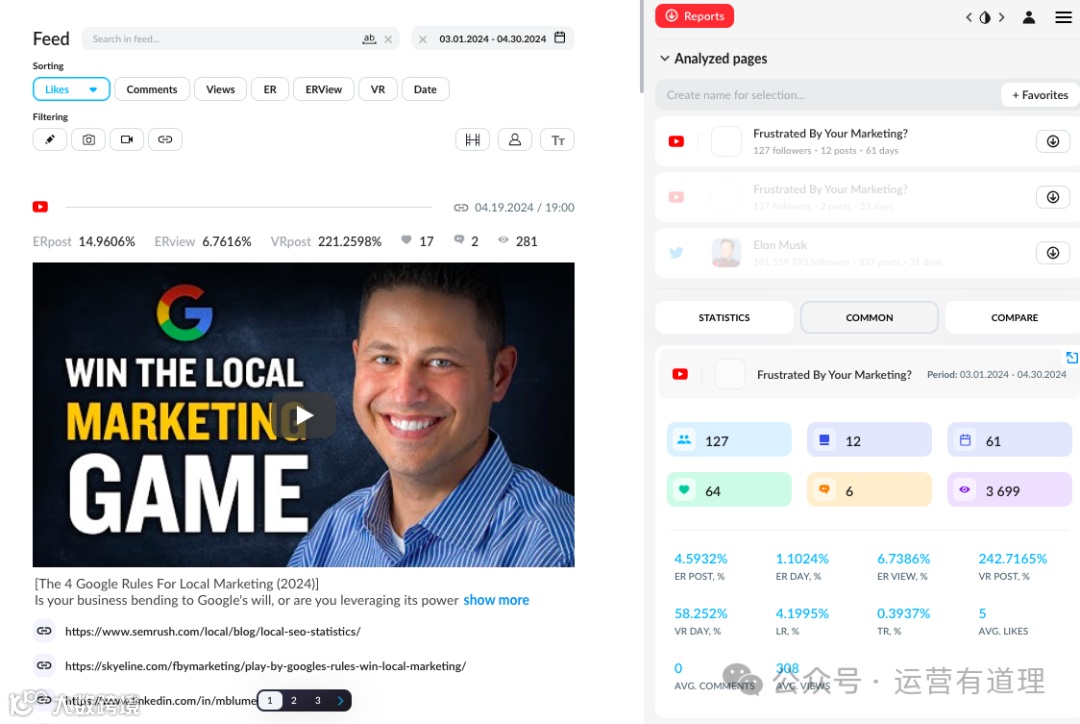The height and width of the screenshot is (724, 1080).
Task: Open the hamburger menu
Action: click(1063, 17)
